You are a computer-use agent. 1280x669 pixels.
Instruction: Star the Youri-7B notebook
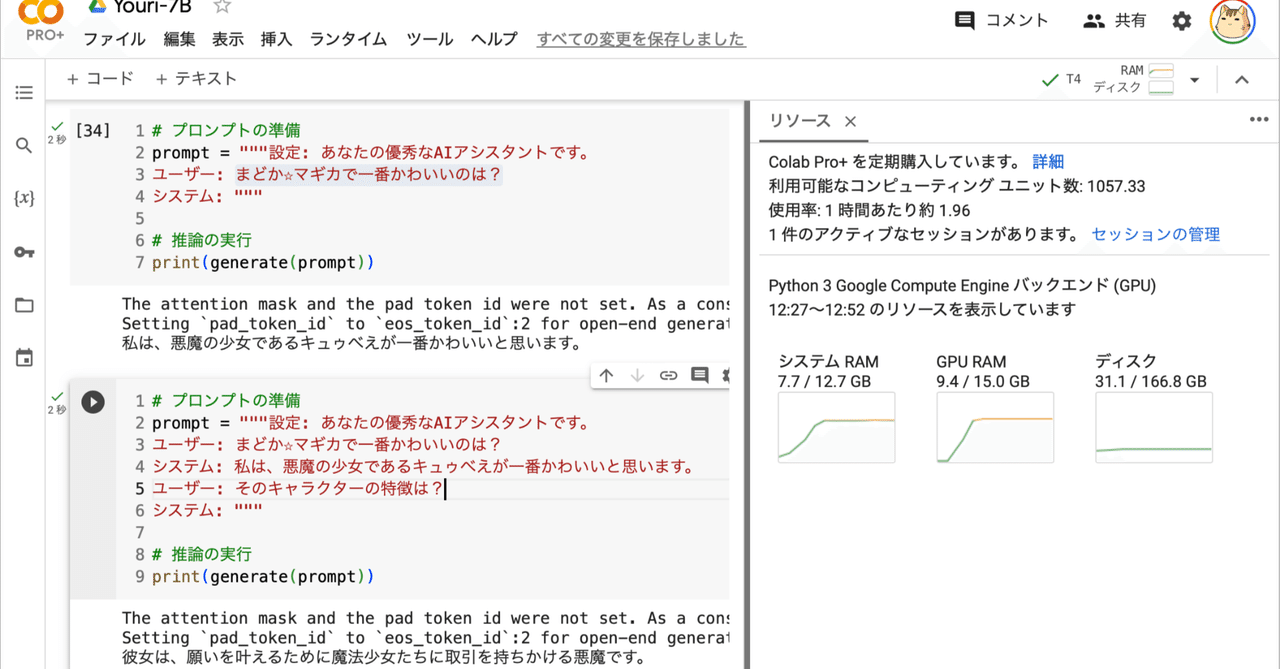pos(220,7)
